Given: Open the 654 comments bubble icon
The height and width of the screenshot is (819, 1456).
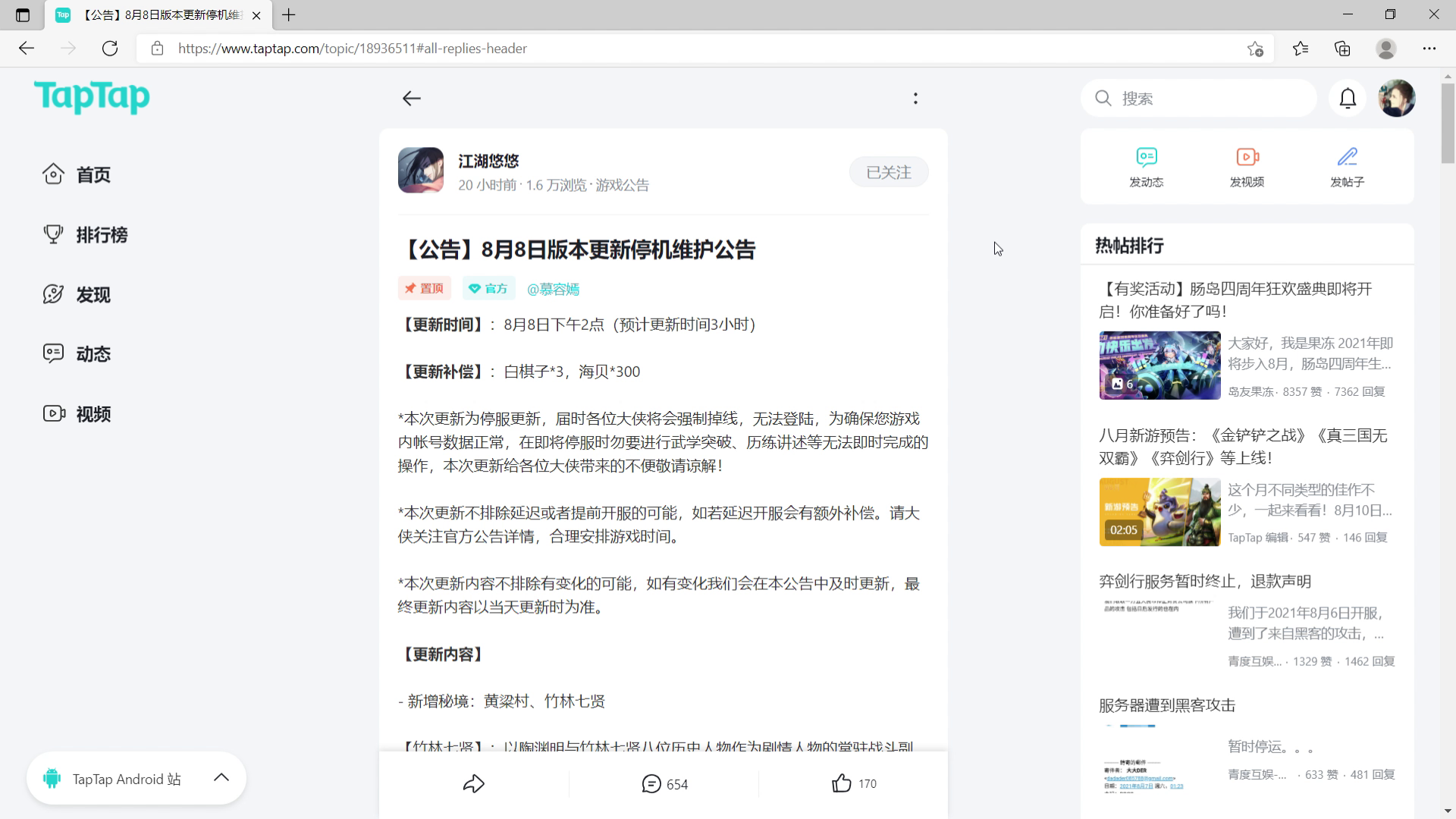Looking at the screenshot, I should tap(651, 783).
